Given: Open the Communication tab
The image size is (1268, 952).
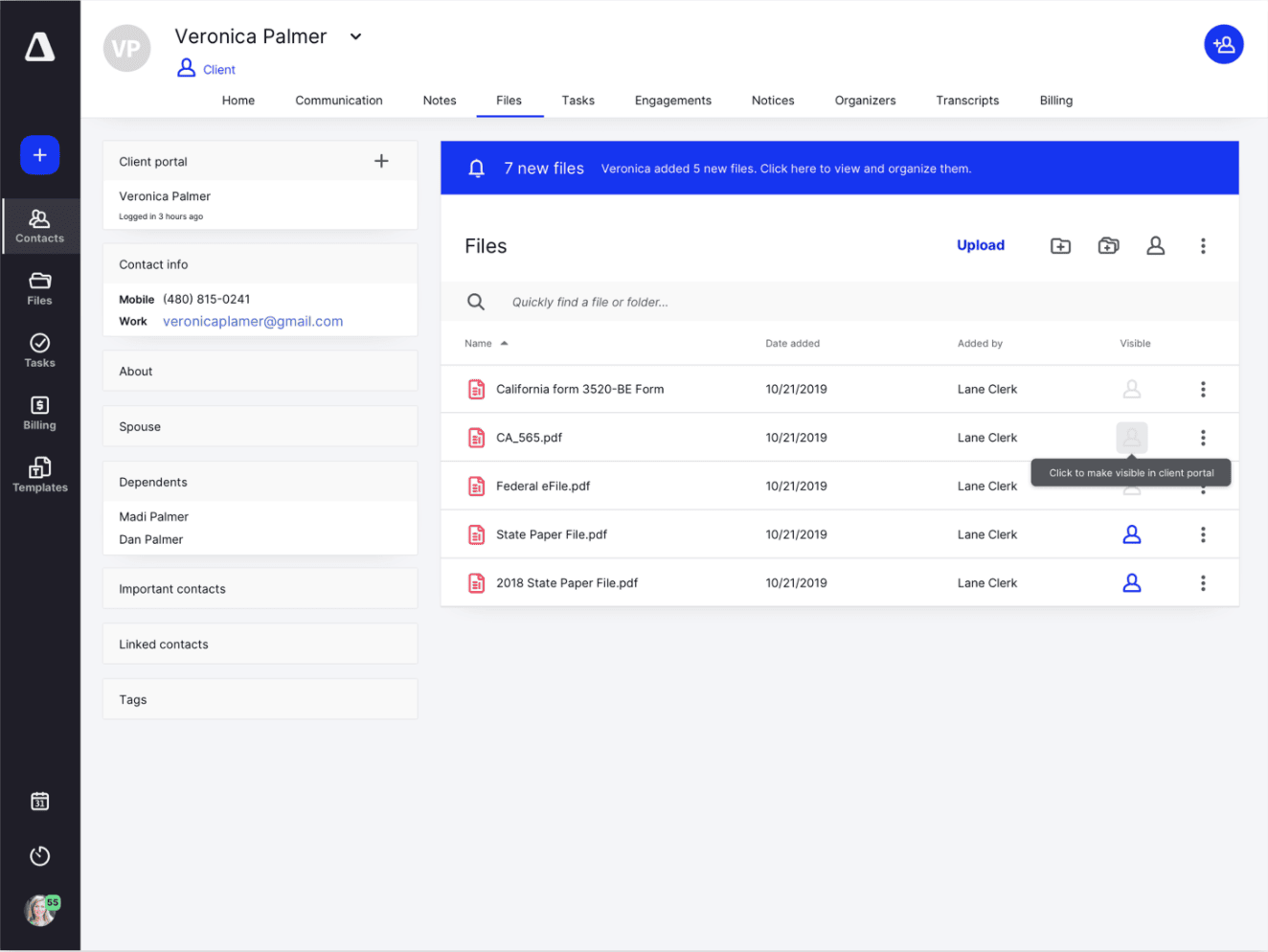Looking at the screenshot, I should click(339, 100).
